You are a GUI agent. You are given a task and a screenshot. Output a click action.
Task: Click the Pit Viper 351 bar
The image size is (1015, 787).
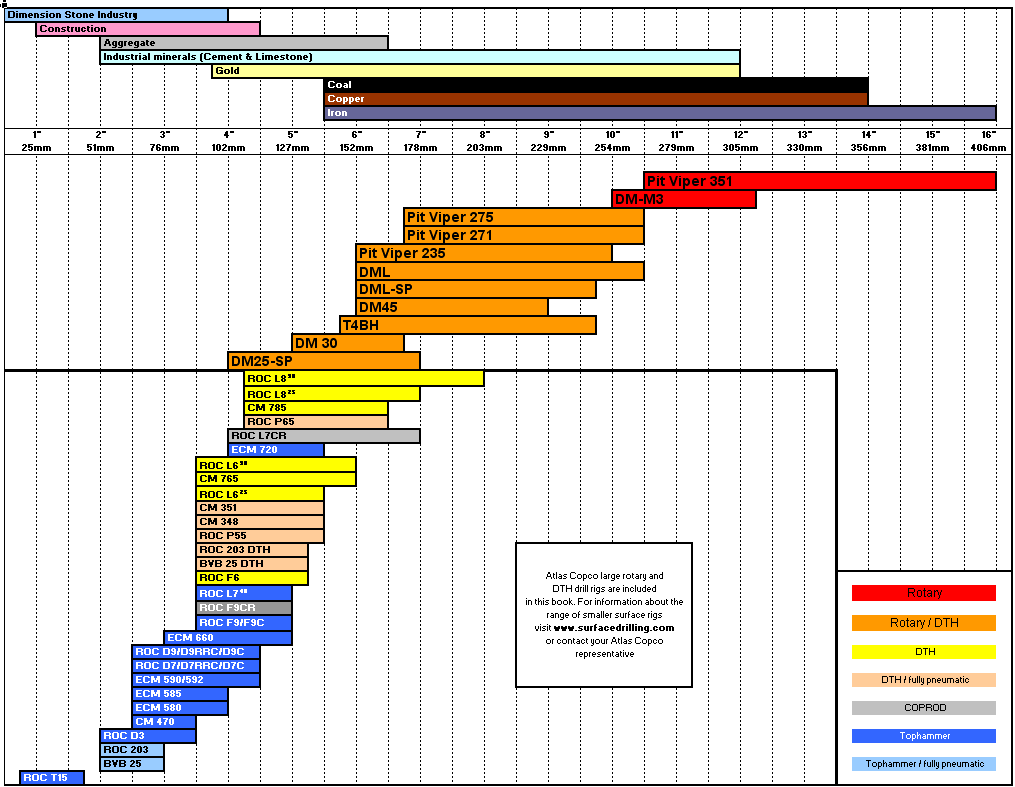820,181
